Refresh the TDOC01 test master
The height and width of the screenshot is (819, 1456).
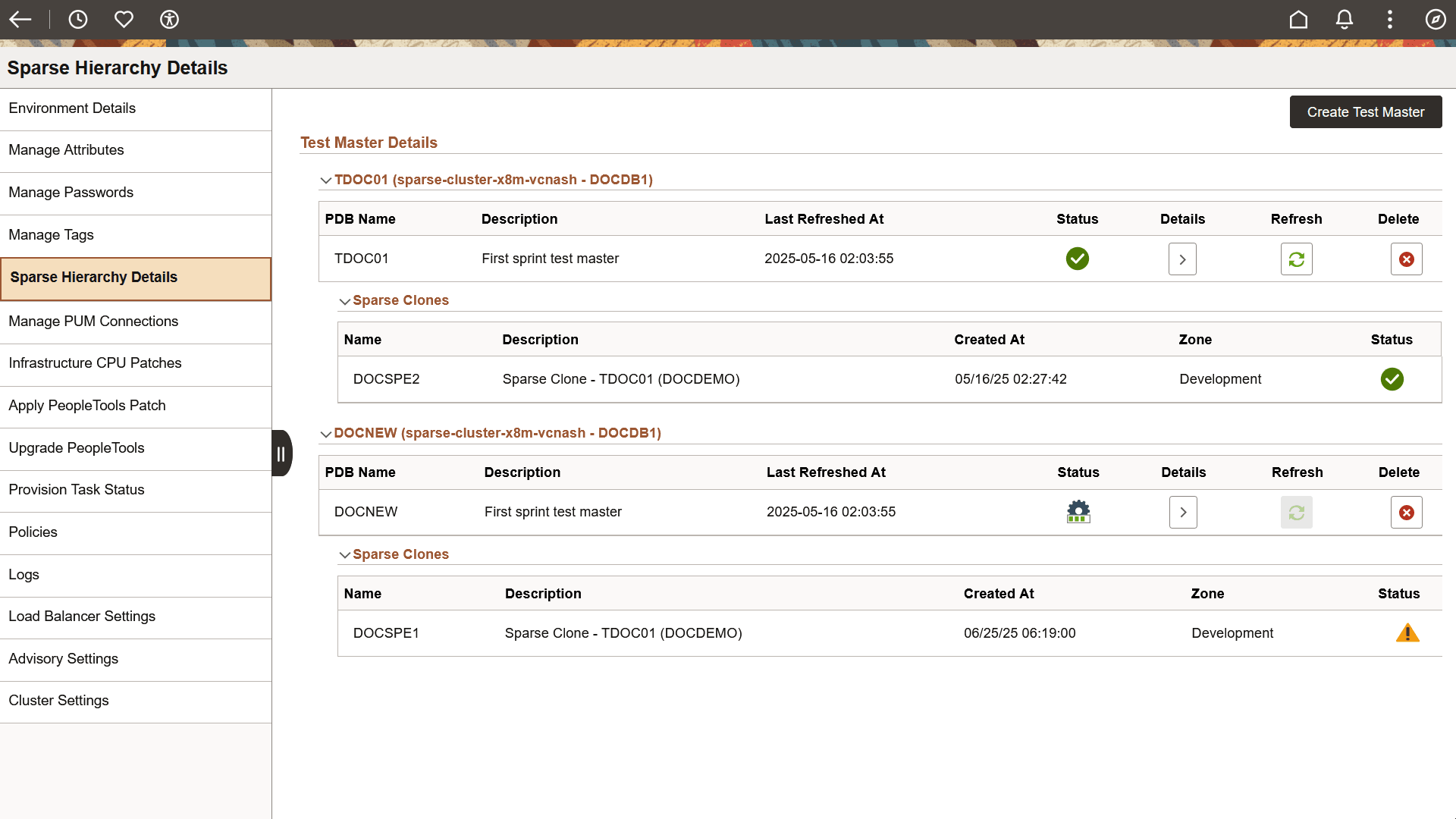pos(1296,259)
